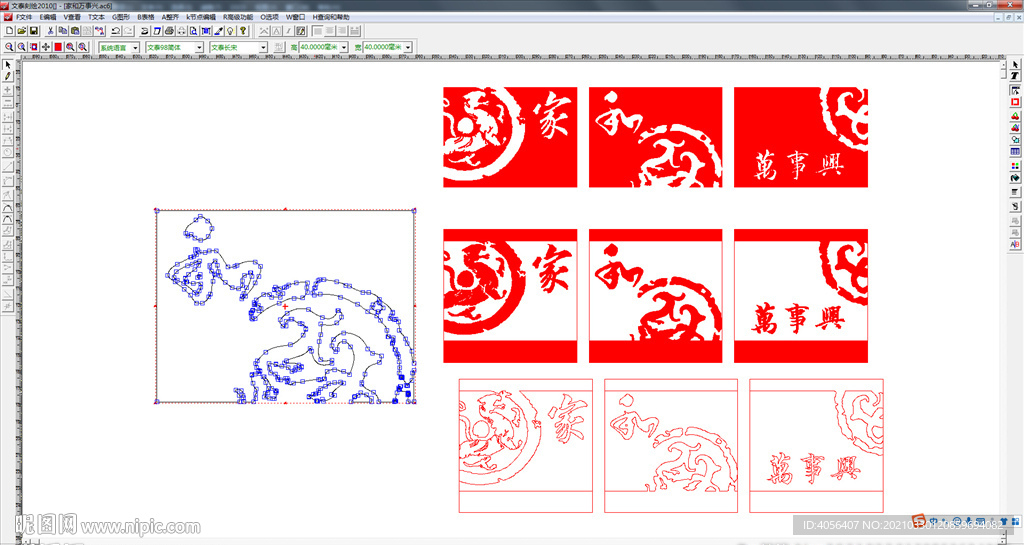Open the k节点编辑 menu

(200, 17)
